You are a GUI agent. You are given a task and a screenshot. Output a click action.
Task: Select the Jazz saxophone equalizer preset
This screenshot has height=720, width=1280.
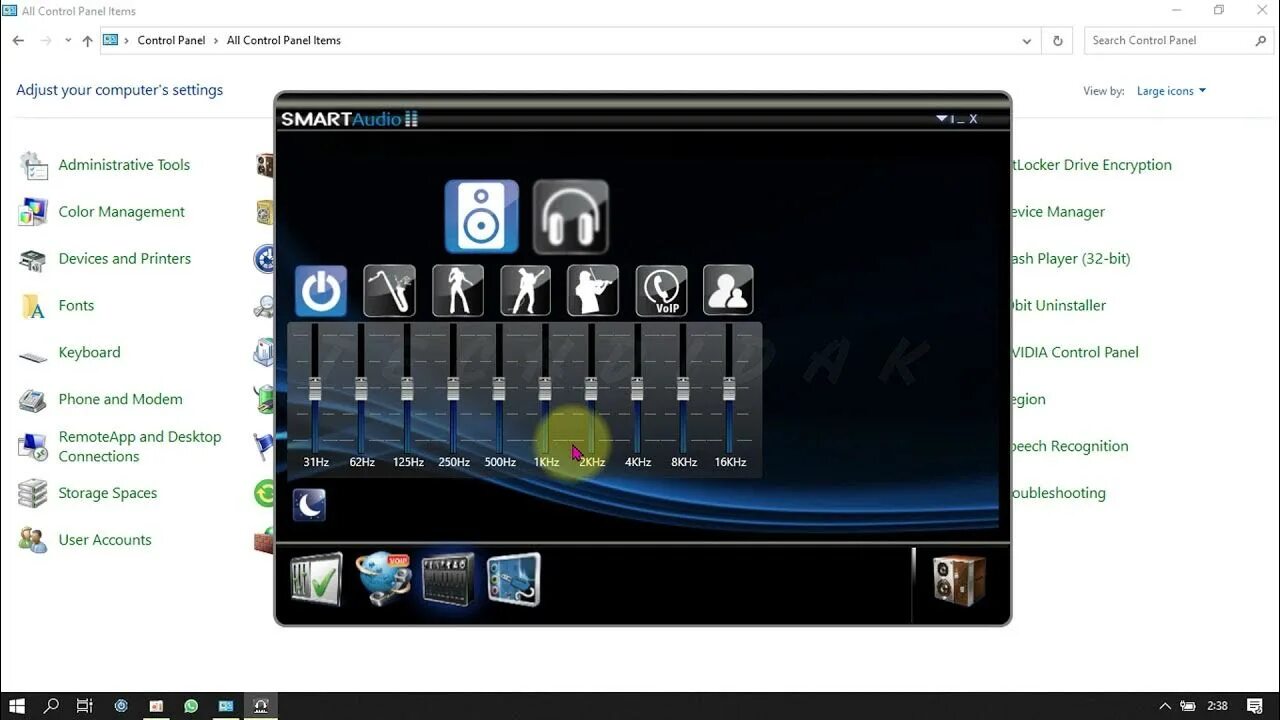click(x=389, y=290)
